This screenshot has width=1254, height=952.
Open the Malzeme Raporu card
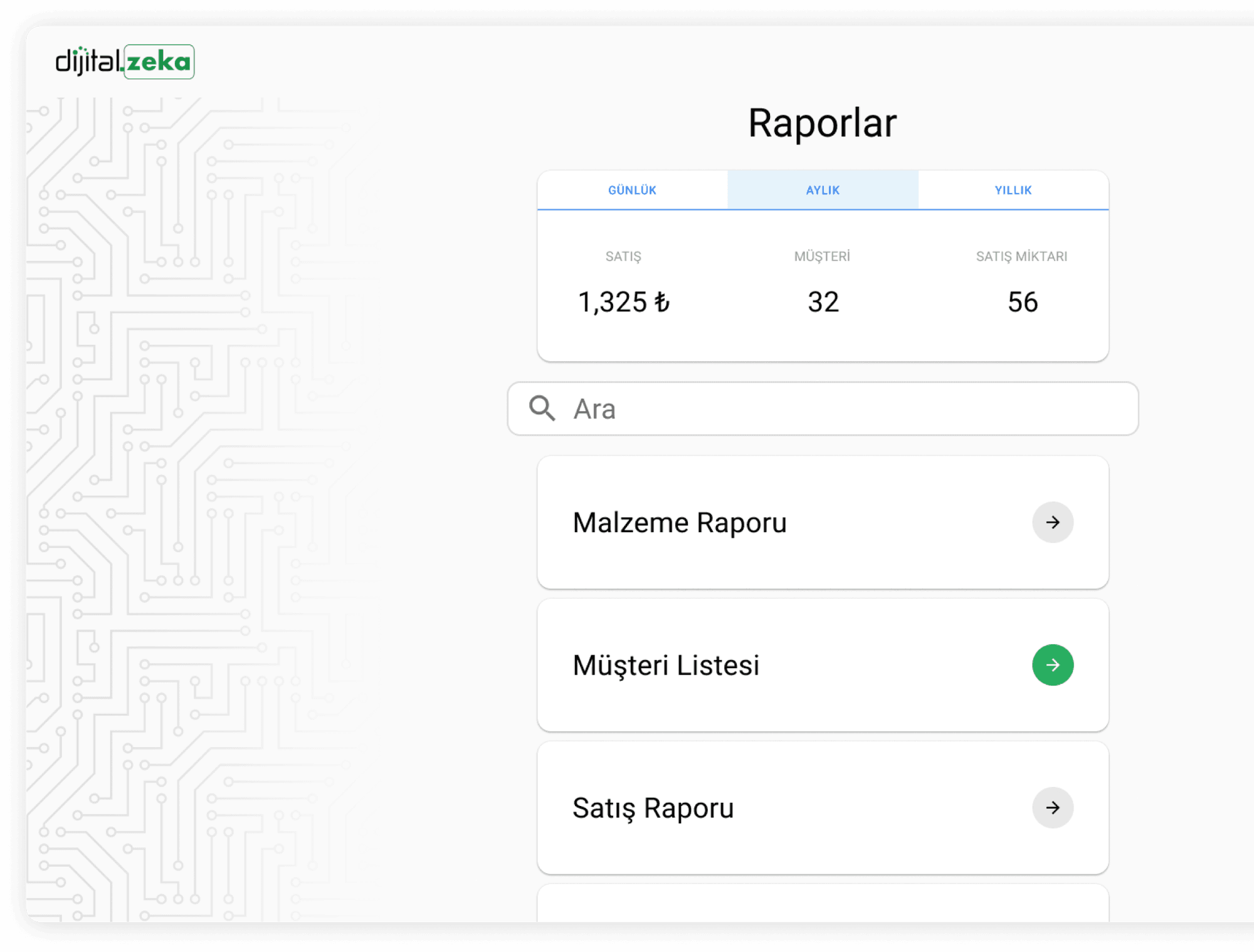point(823,522)
